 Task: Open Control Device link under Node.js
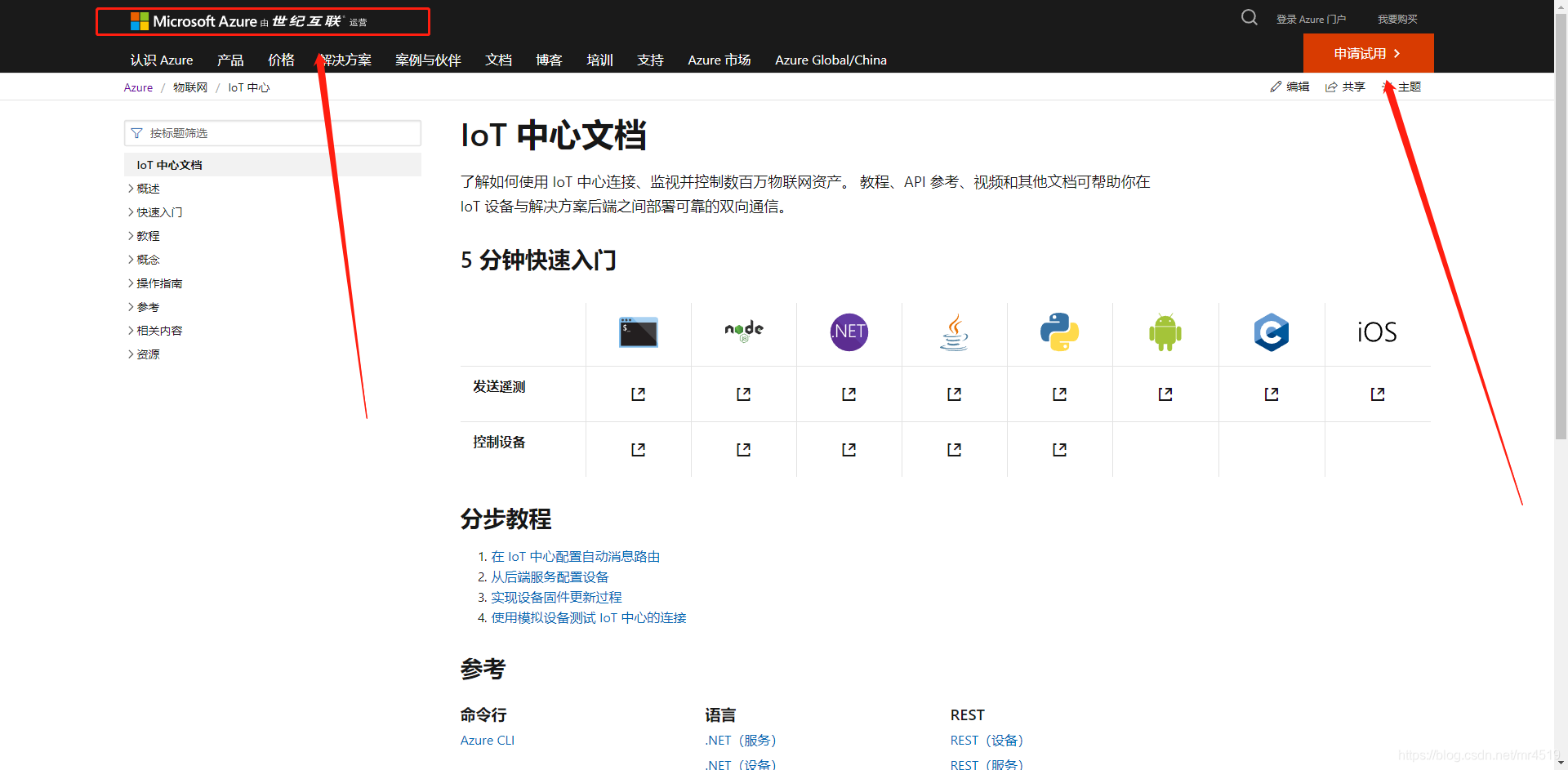pos(743,450)
